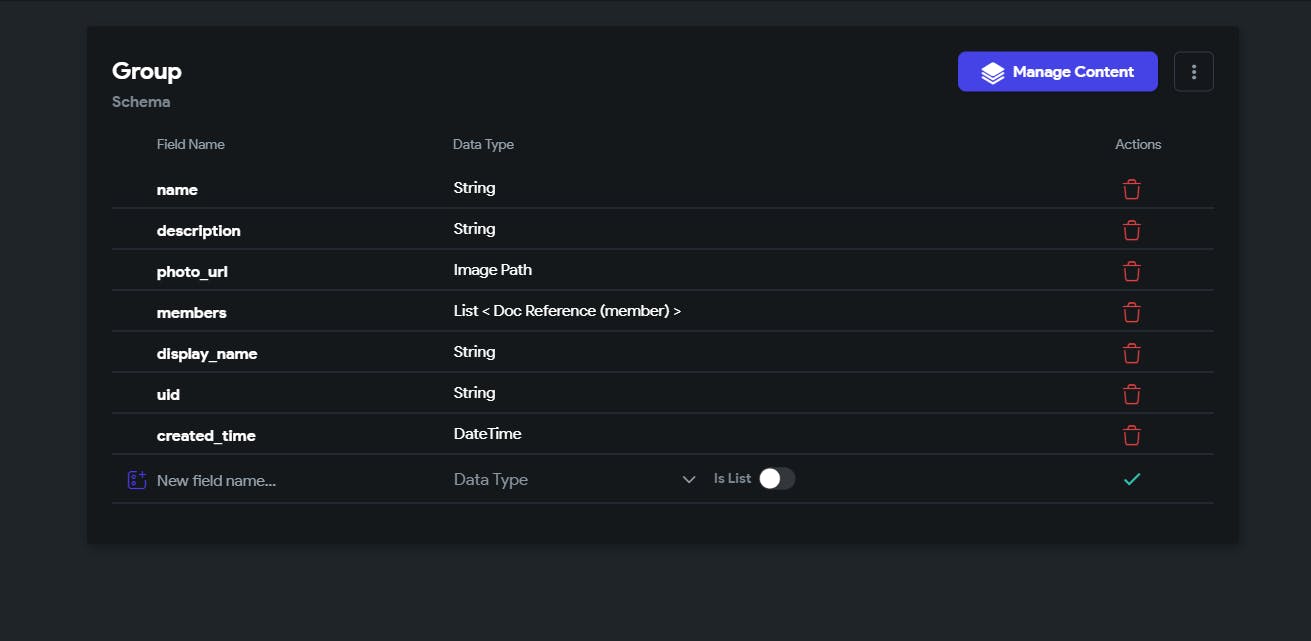Screen dimensions: 1311x641
Task: Click the Manage Content button
Action: 1057,72
